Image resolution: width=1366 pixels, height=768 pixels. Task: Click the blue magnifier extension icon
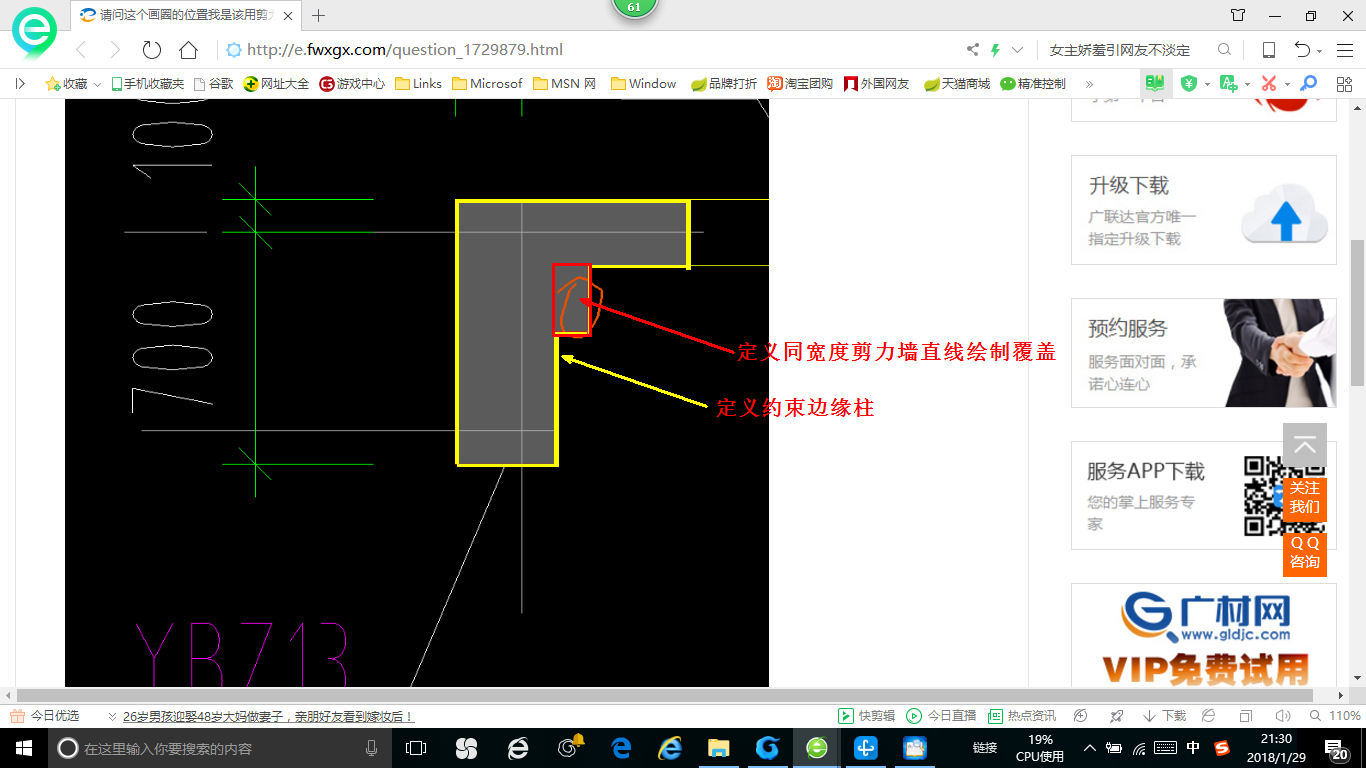click(1308, 84)
